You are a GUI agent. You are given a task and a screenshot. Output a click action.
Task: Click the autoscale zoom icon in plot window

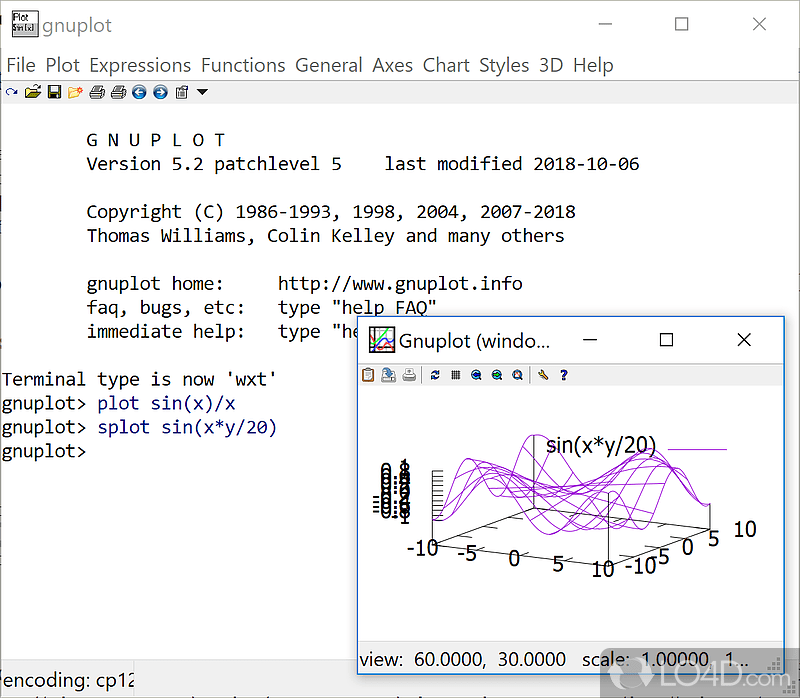coord(517,375)
